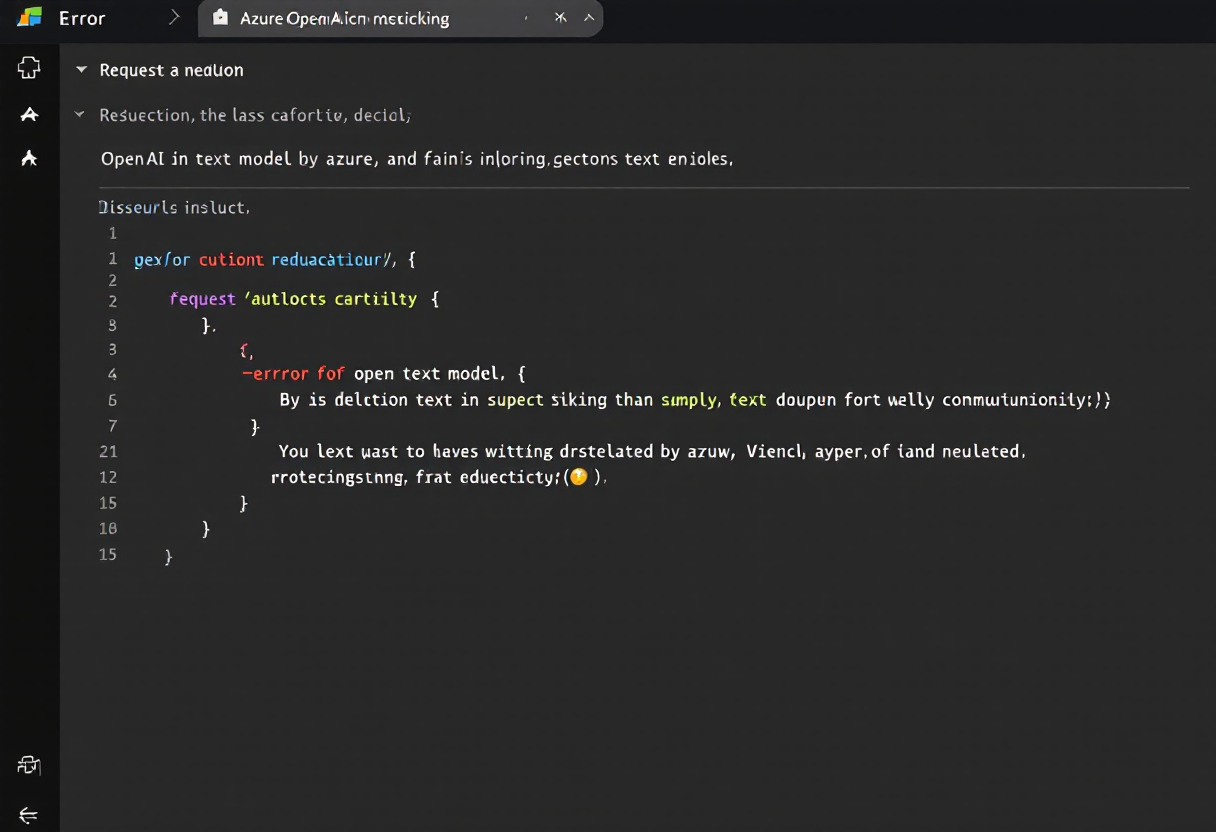Click the breadcrumb chevron after Error

click(x=175, y=17)
